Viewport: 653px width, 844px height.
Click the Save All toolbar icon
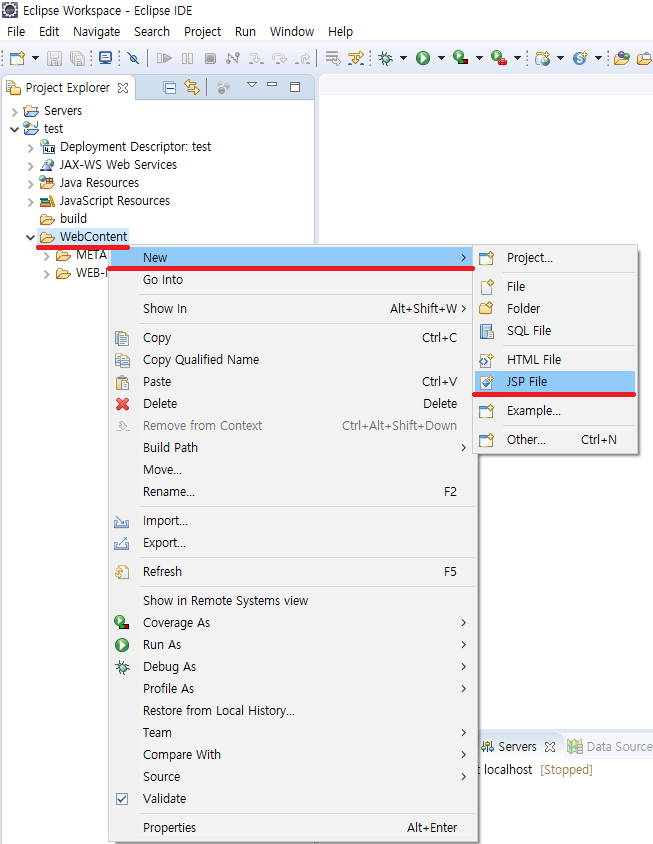tap(78, 58)
